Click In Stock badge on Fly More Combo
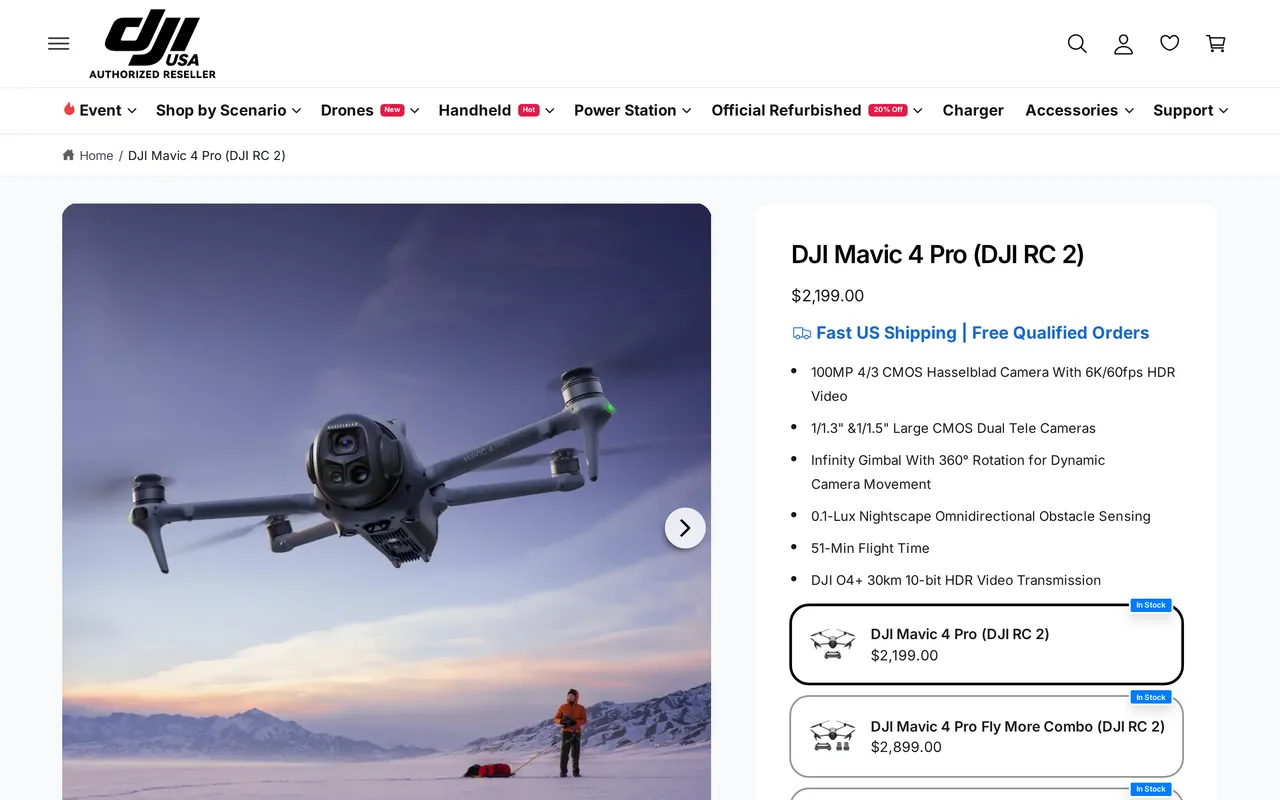 coord(1150,697)
